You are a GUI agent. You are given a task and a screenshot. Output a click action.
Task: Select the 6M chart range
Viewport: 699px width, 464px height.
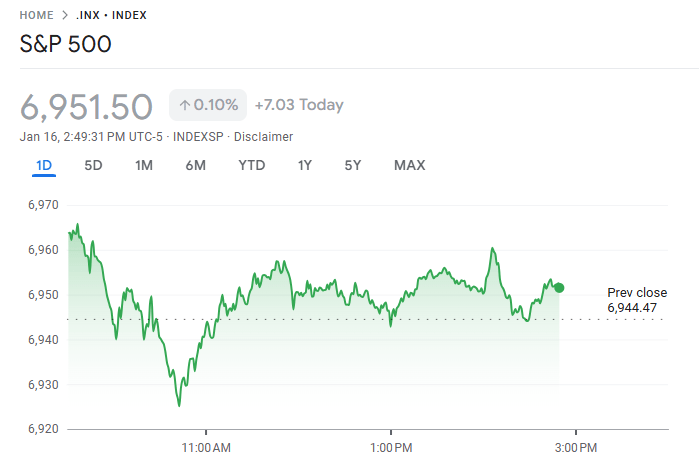pos(195,165)
